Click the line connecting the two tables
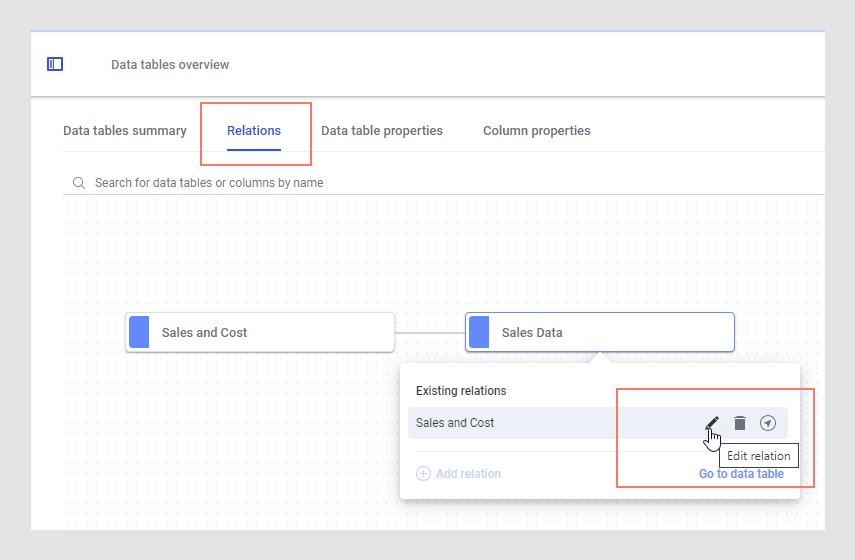Viewport: 855px width, 560px height. 430,332
